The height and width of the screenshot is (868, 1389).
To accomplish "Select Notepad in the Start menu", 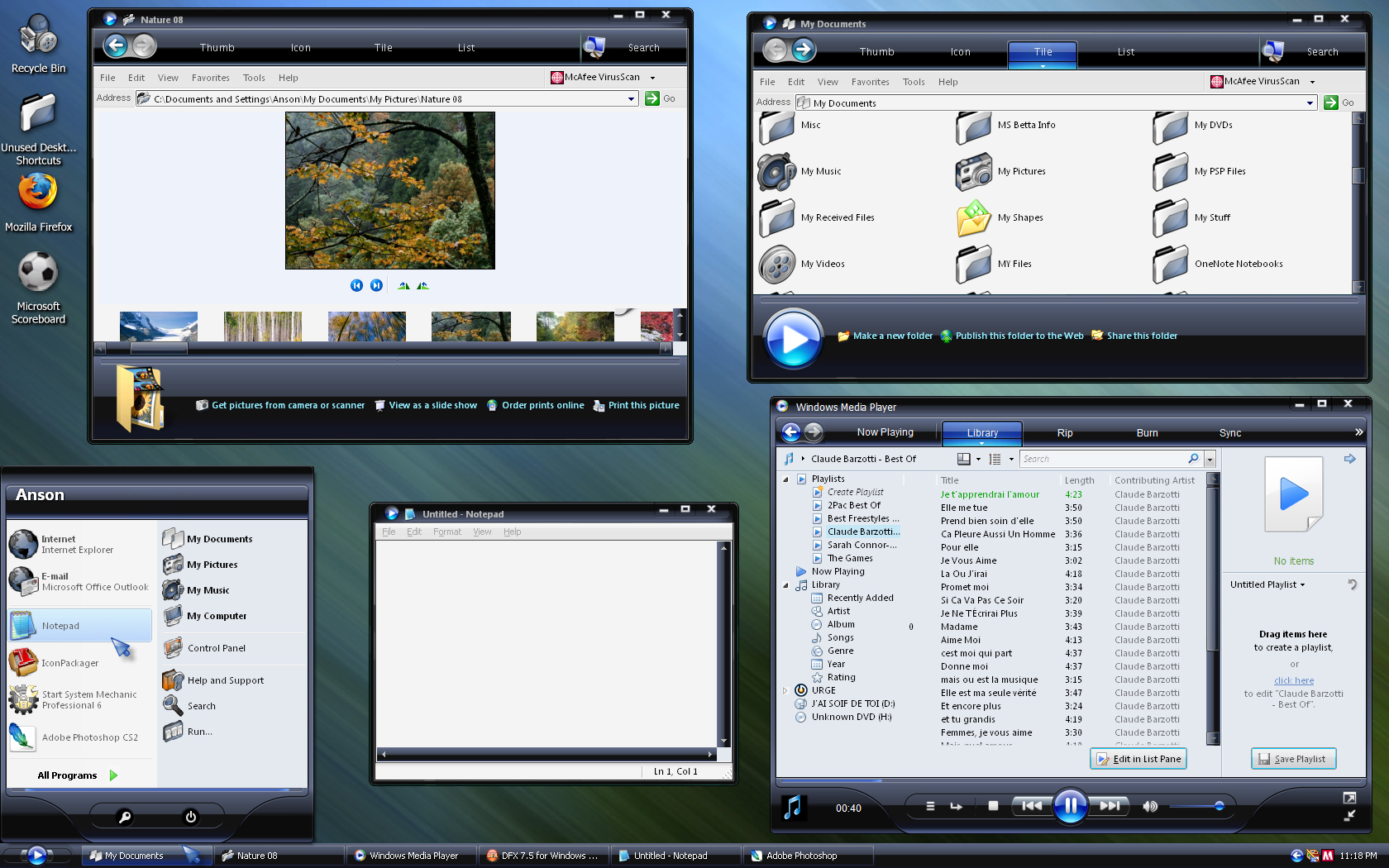I will [x=80, y=626].
